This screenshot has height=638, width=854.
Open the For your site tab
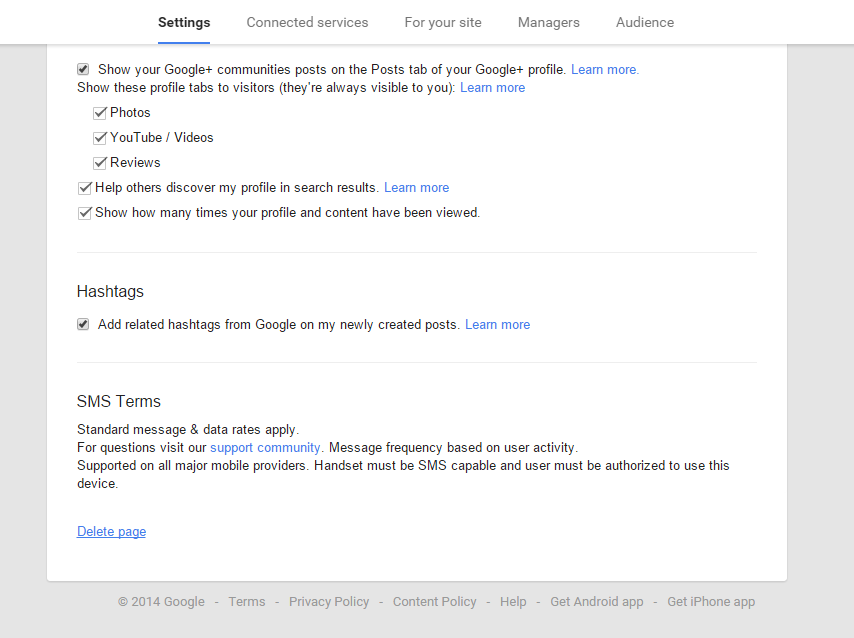[443, 22]
